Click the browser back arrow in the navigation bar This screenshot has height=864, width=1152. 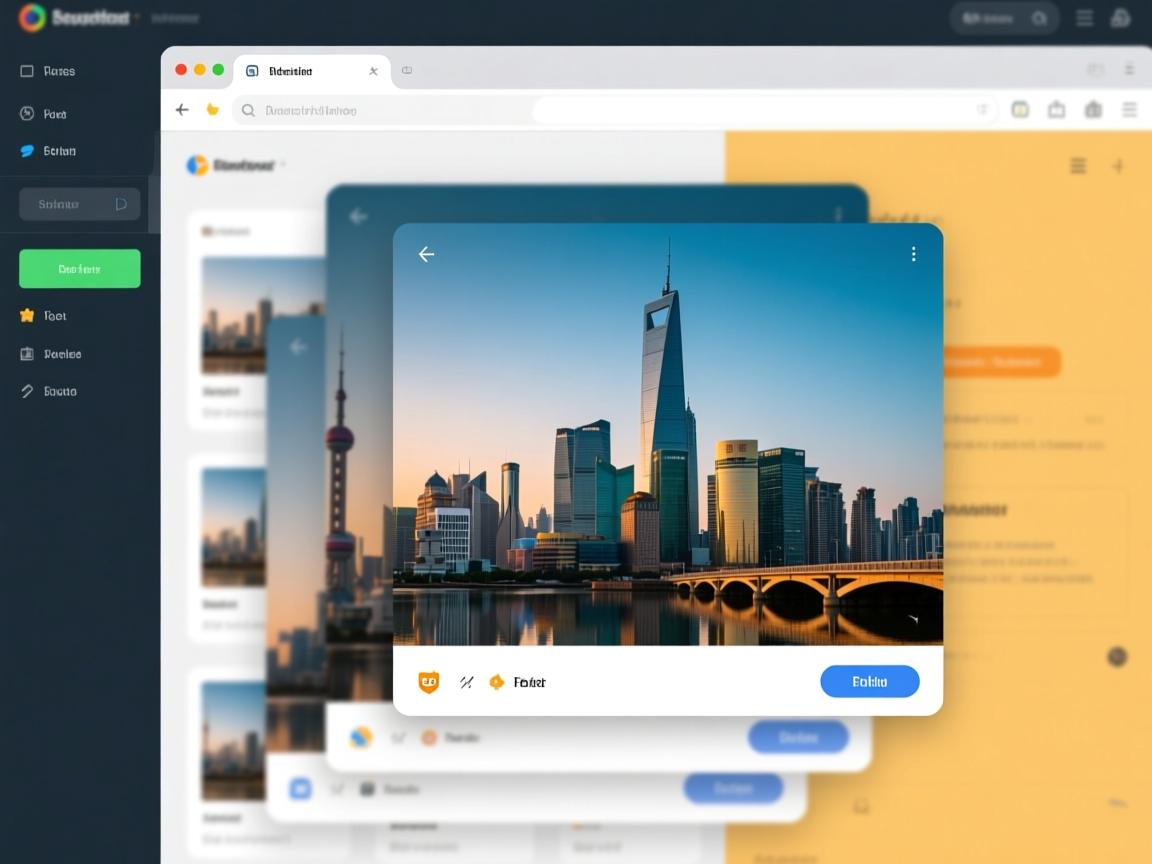pos(182,110)
